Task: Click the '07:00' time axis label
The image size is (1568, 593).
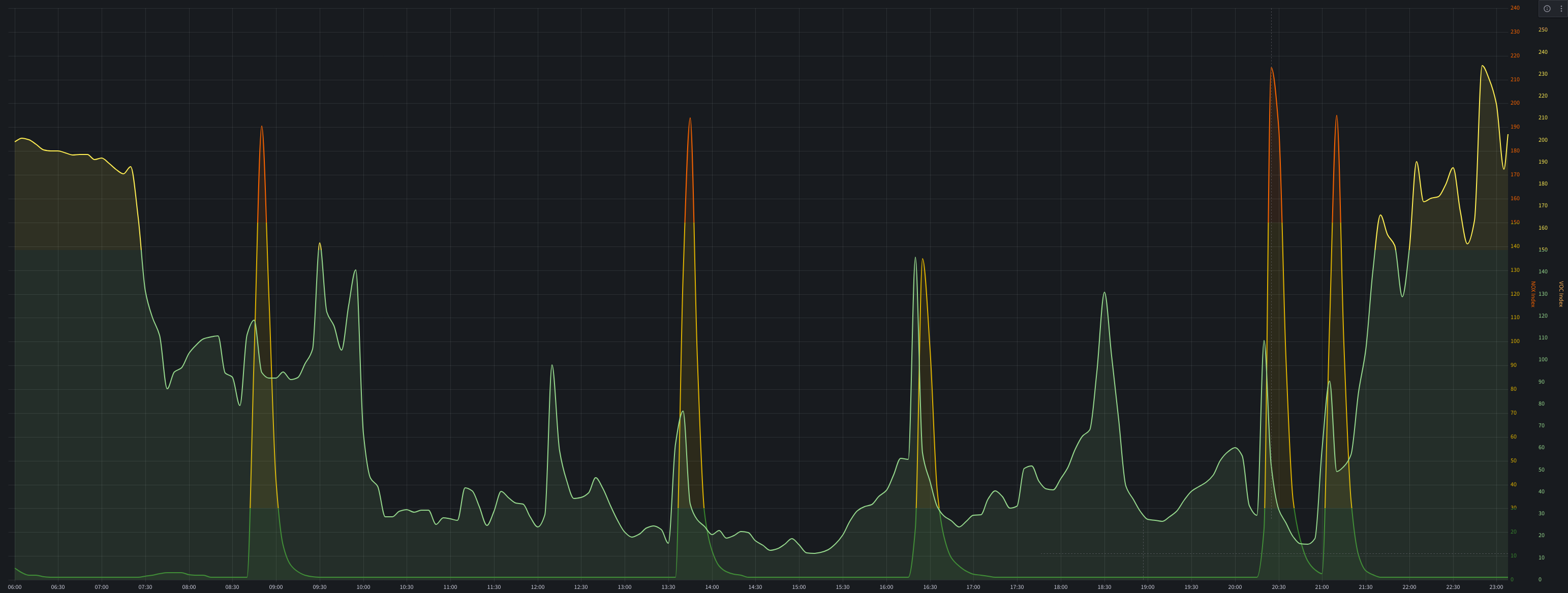Action: point(102,587)
